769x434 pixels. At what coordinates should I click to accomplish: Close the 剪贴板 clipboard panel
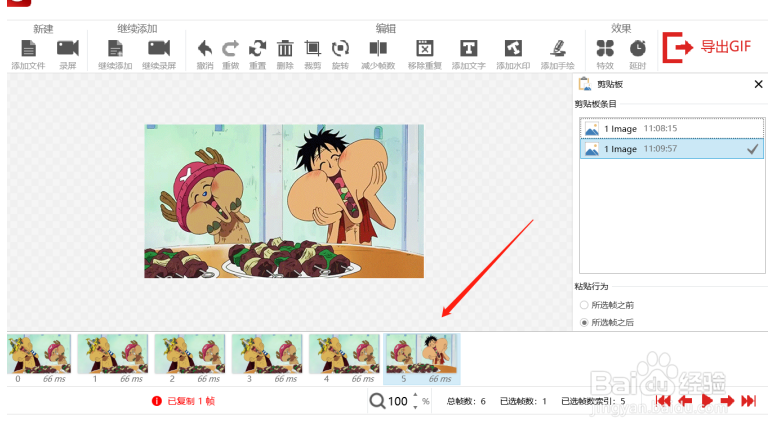point(758,84)
